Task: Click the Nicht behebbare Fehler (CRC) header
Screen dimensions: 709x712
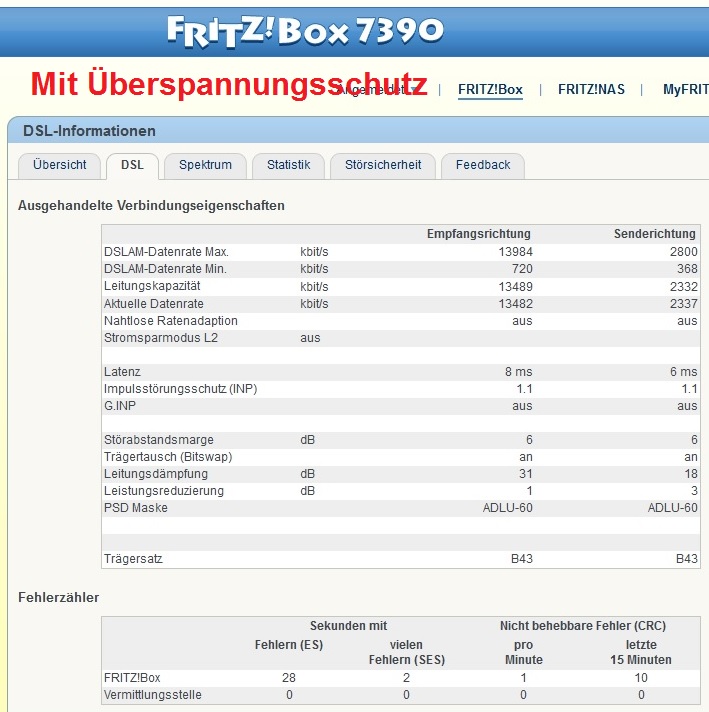Action: [583, 626]
